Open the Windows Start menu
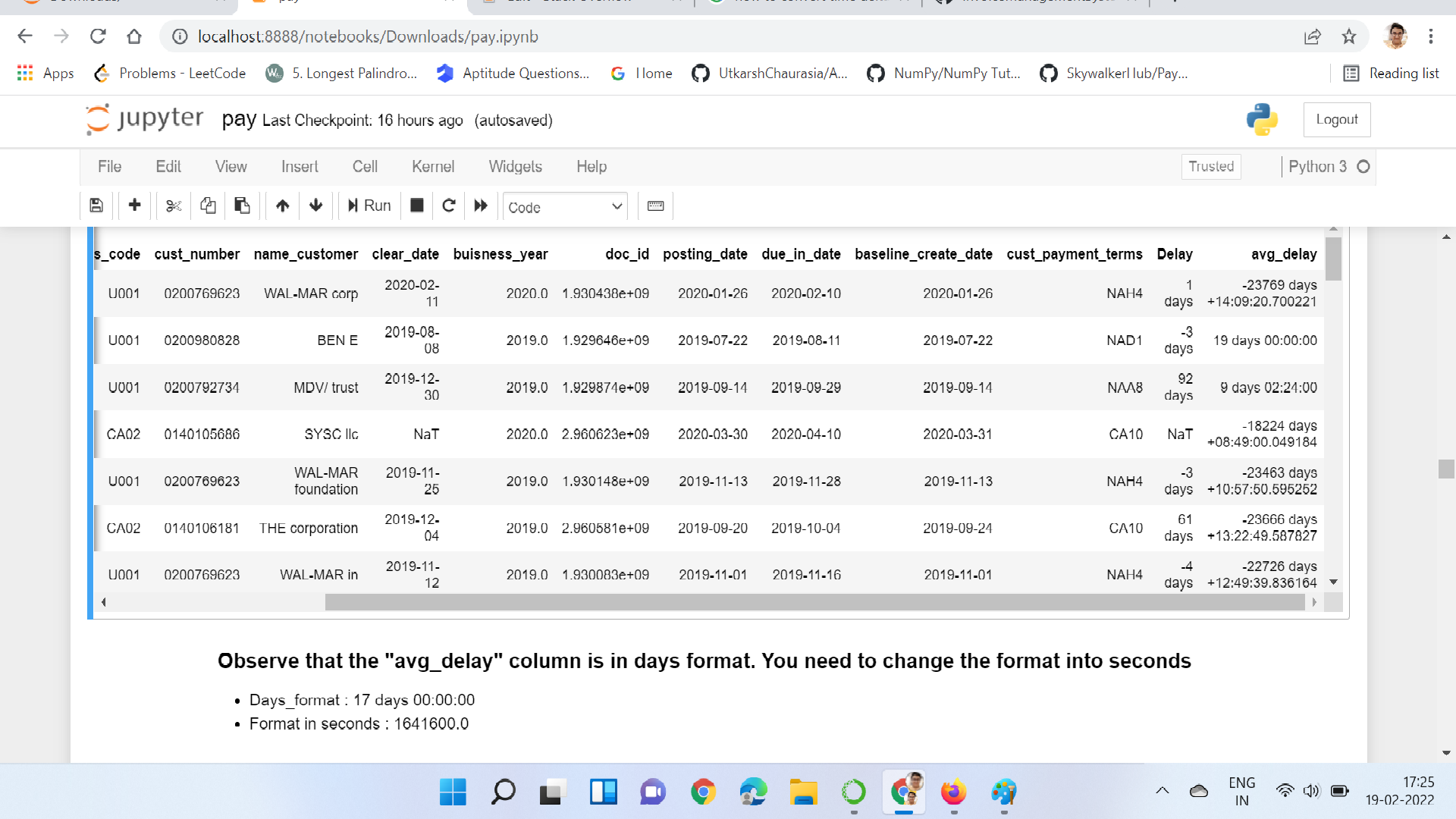The width and height of the screenshot is (1456, 819). tap(453, 792)
